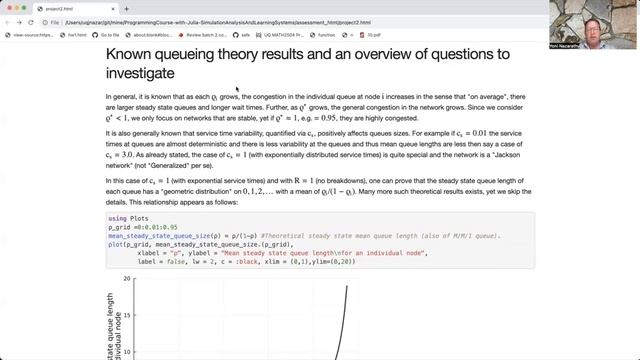
Task: Open the hw1.html bookmark
Action: click(73, 35)
